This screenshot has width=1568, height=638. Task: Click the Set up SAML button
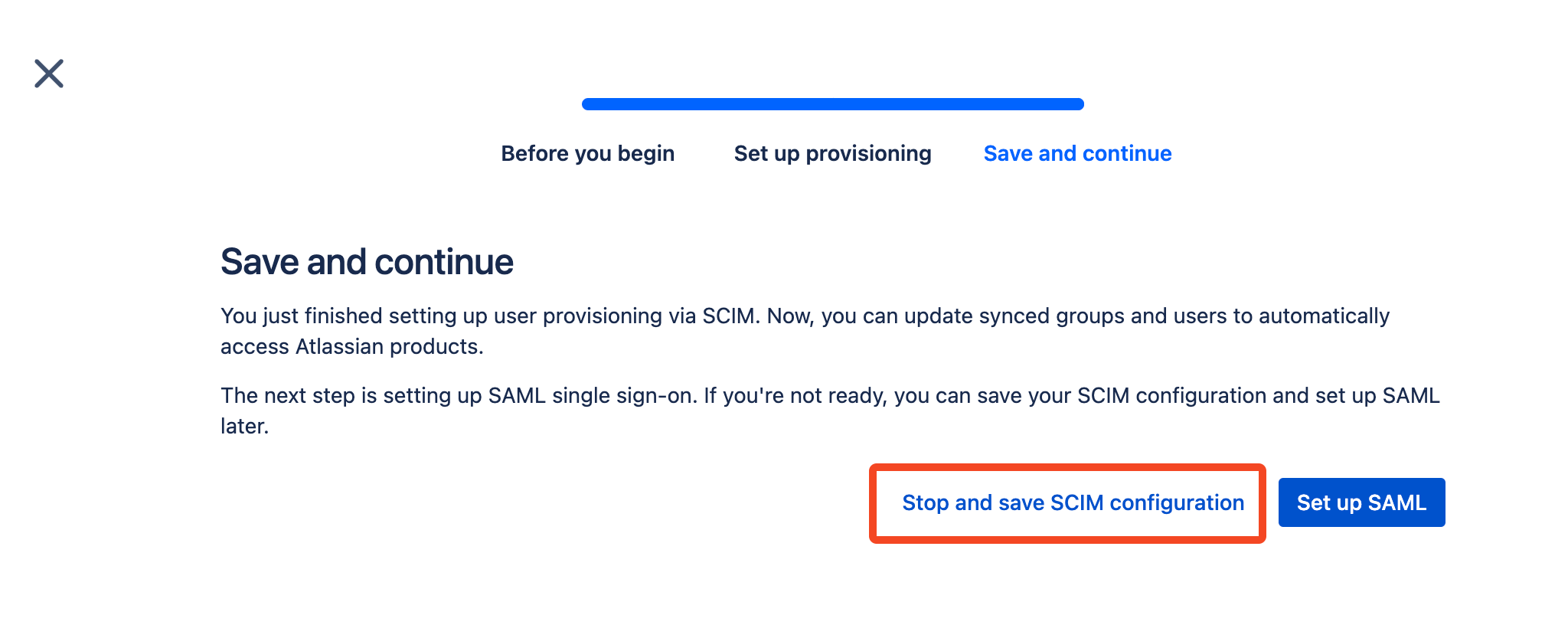pyautogui.click(x=1361, y=502)
